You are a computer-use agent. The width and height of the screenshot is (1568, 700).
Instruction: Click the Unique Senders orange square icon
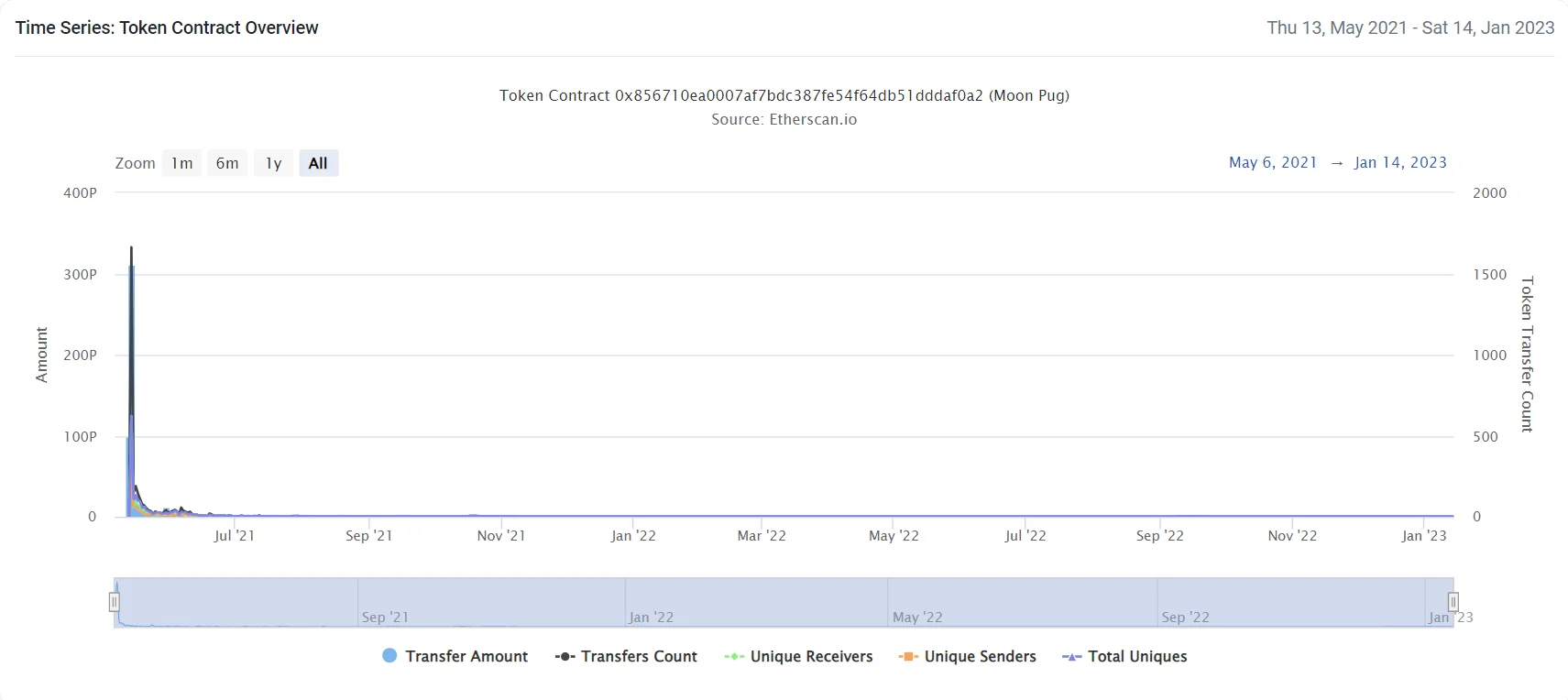pos(908,657)
